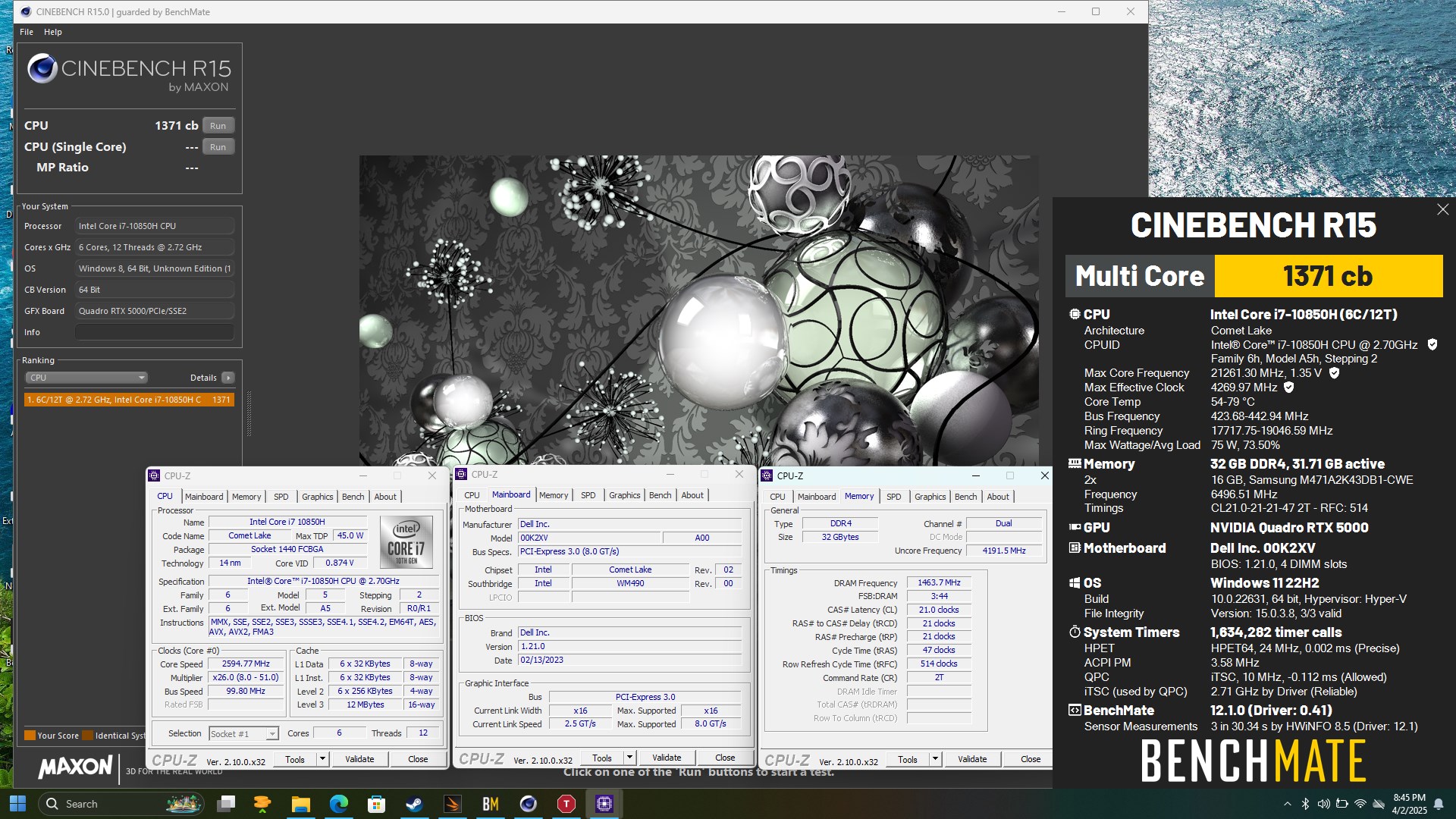Switch to Cinebench taskbar icon
The width and height of the screenshot is (1456, 819).
tap(529, 804)
